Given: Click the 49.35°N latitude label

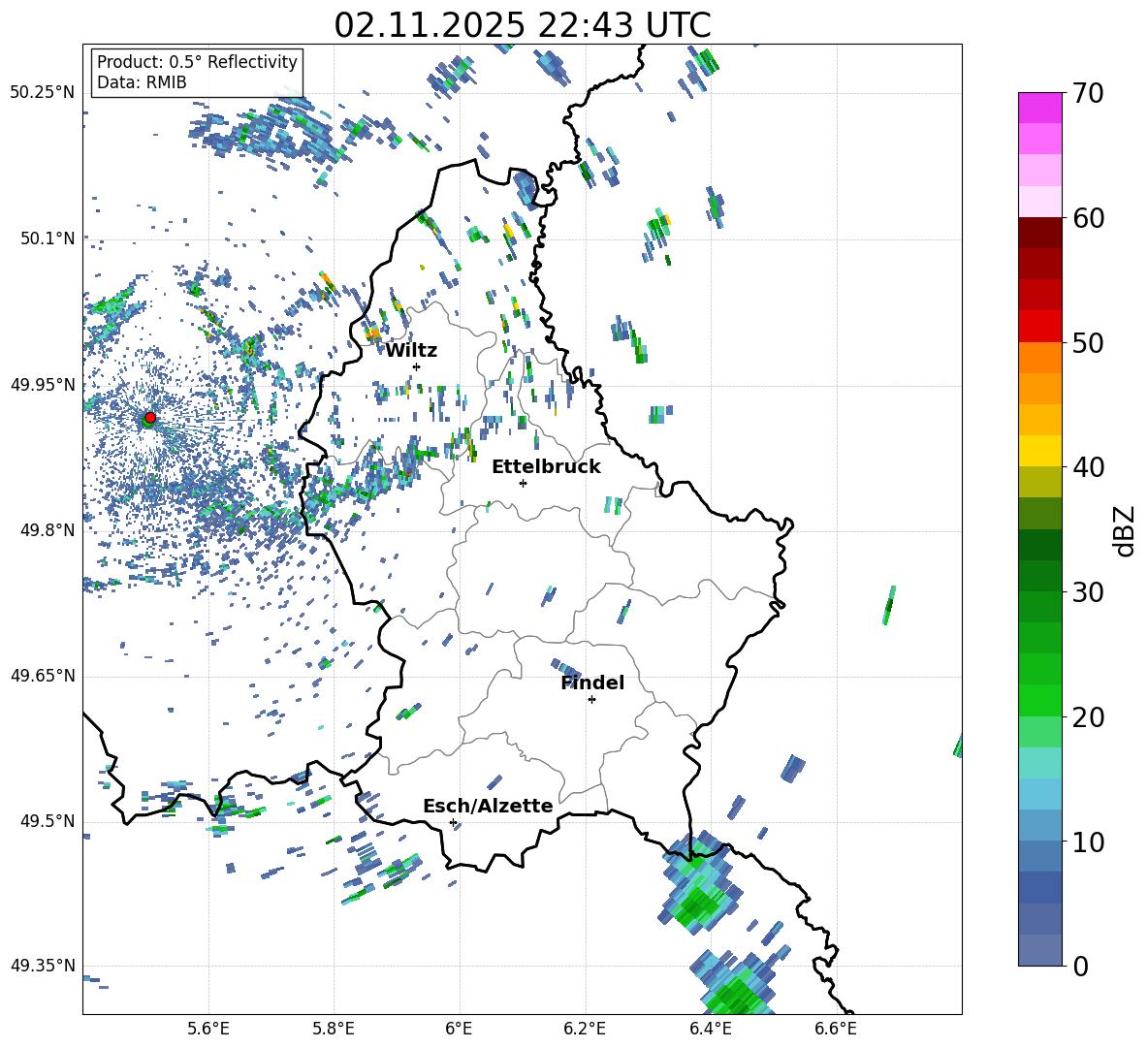Looking at the screenshot, I should pos(43,966).
